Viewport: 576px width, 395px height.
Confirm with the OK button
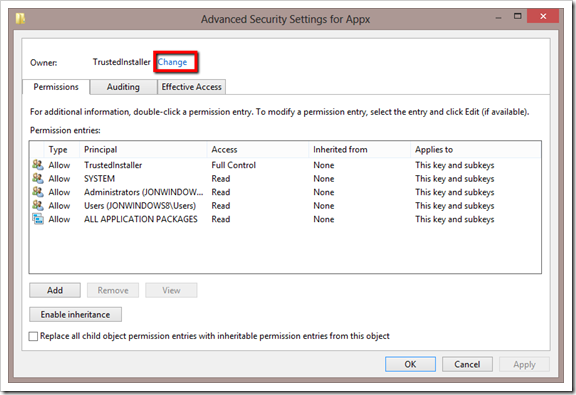point(410,364)
